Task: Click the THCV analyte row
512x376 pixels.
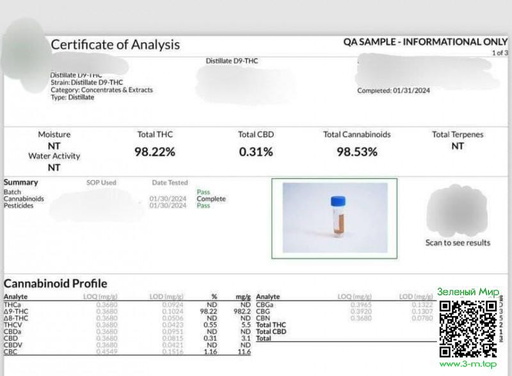Action: coord(127,325)
